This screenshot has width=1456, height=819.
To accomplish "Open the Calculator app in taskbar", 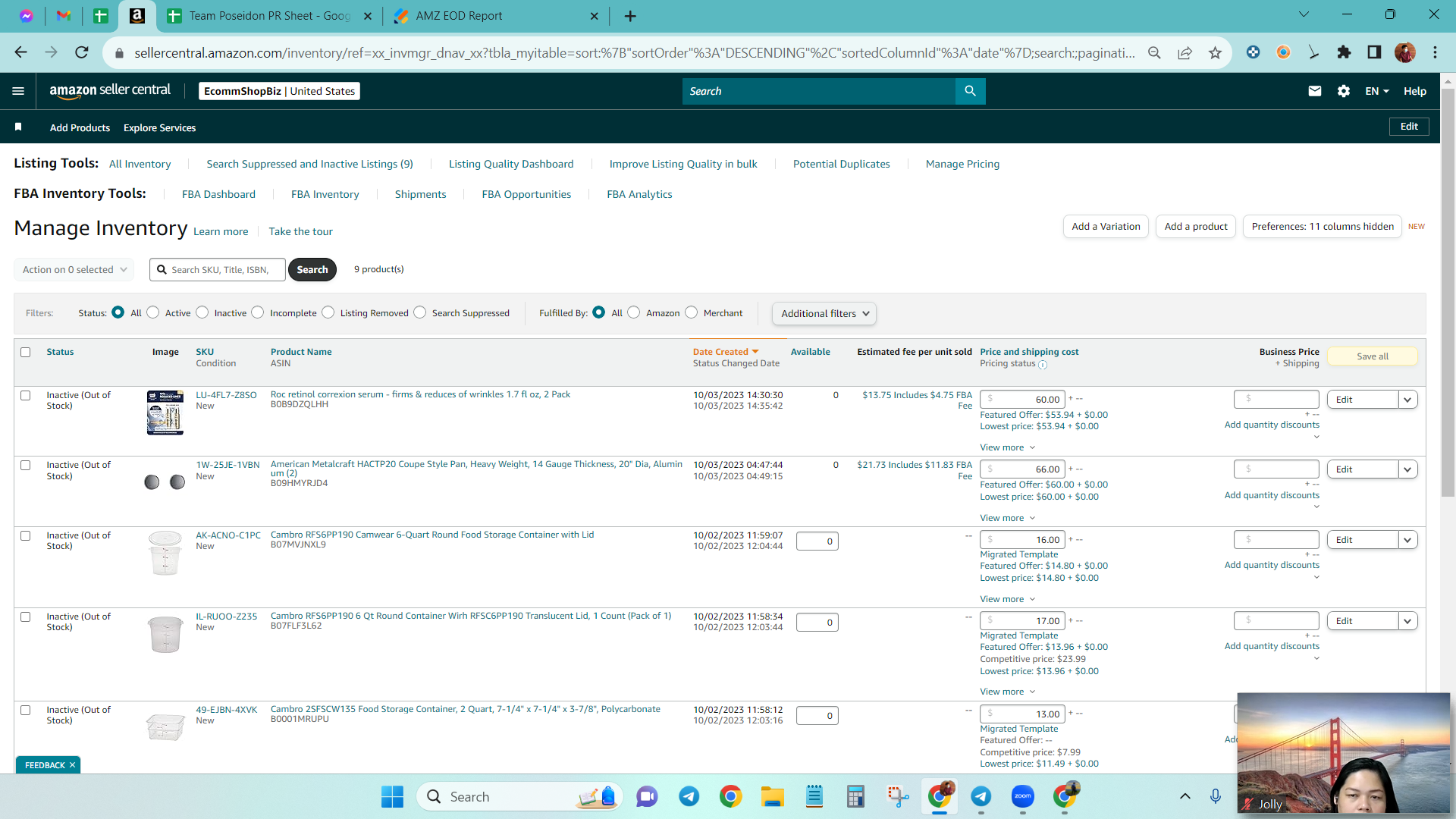I will 855,797.
